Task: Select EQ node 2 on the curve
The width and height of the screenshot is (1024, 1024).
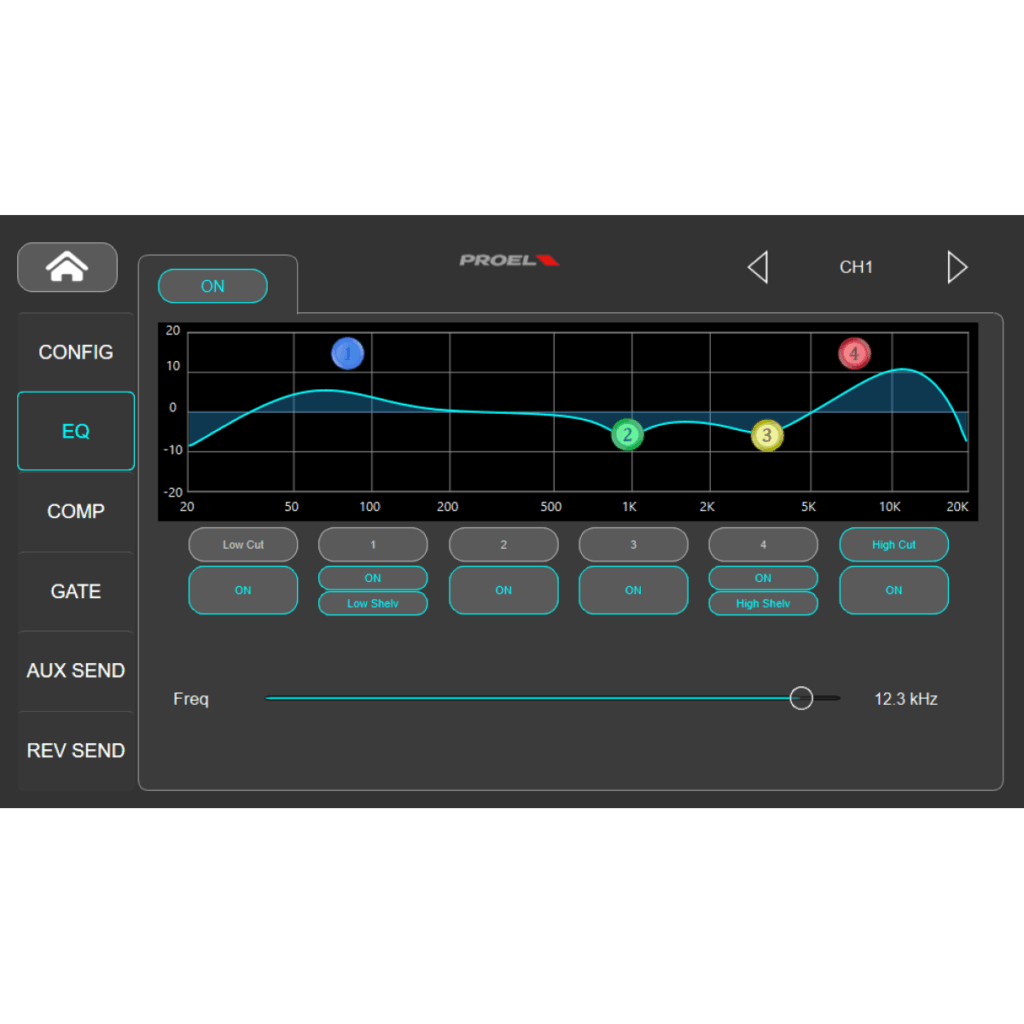Action: [x=627, y=435]
